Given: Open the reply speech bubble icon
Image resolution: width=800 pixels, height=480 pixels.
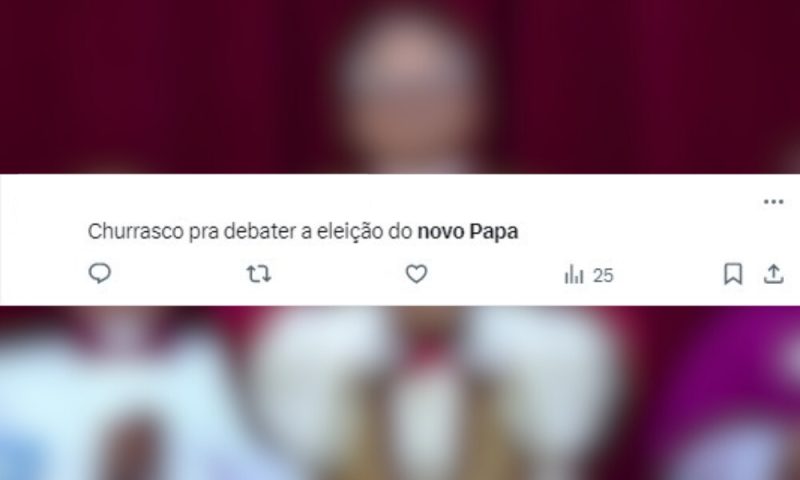Looking at the screenshot, I should 99,273.
